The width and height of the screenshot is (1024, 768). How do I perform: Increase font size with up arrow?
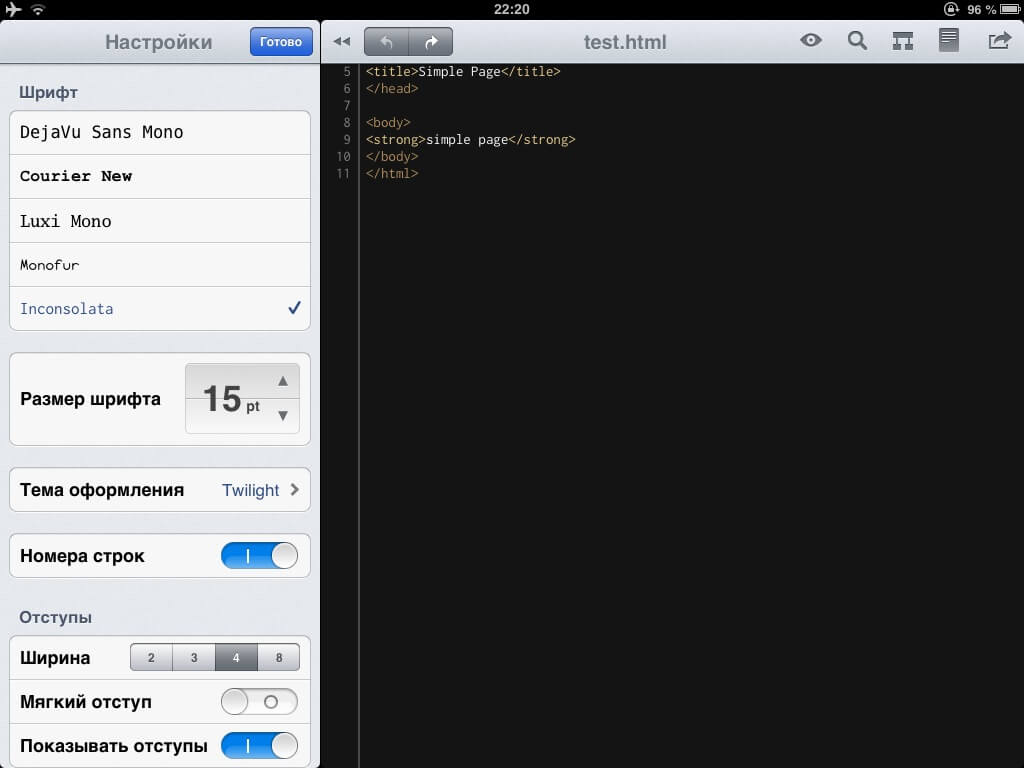283,381
